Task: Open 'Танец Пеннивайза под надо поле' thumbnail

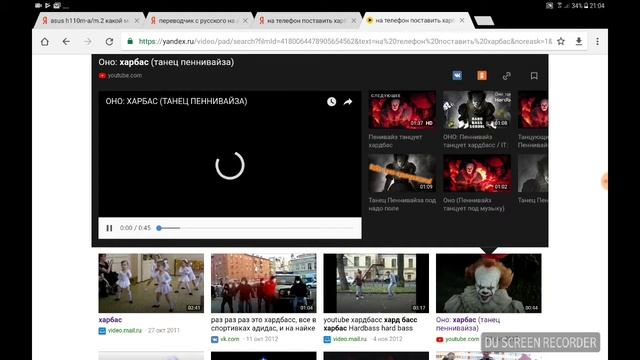Action: click(x=402, y=173)
